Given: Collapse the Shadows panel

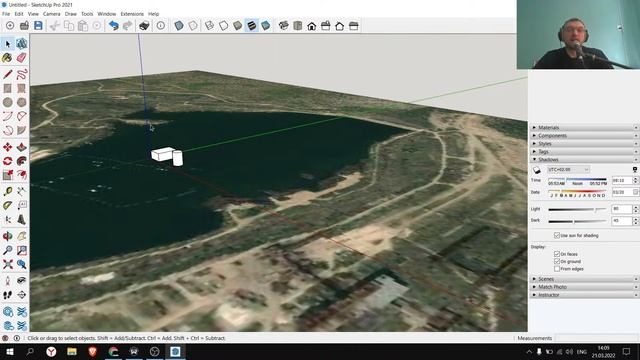Looking at the screenshot, I should pyautogui.click(x=584, y=160).
